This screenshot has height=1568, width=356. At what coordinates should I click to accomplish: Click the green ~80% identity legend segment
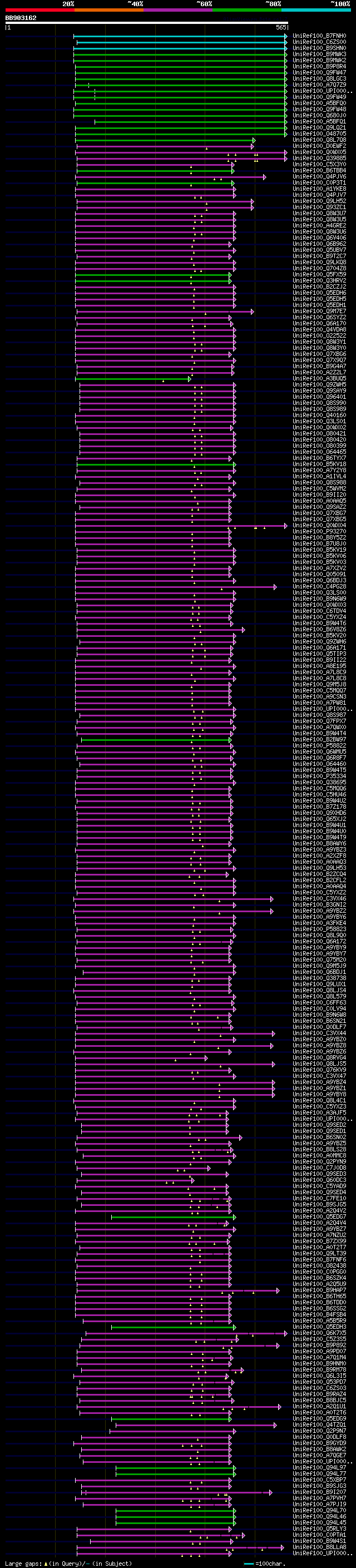point(247,10)
